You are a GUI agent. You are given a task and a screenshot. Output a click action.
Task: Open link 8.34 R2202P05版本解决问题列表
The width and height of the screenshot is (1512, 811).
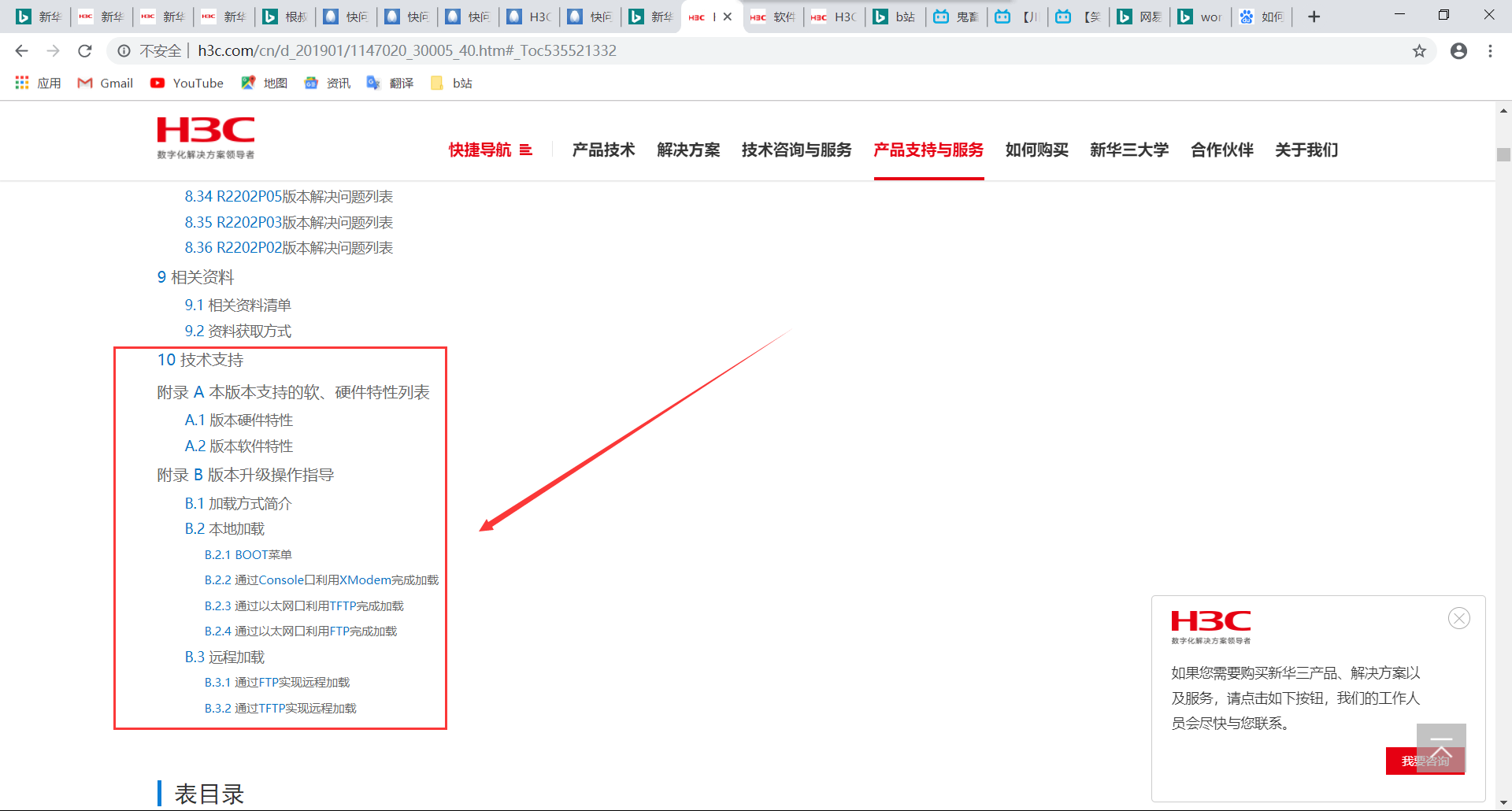click(289, 197)
